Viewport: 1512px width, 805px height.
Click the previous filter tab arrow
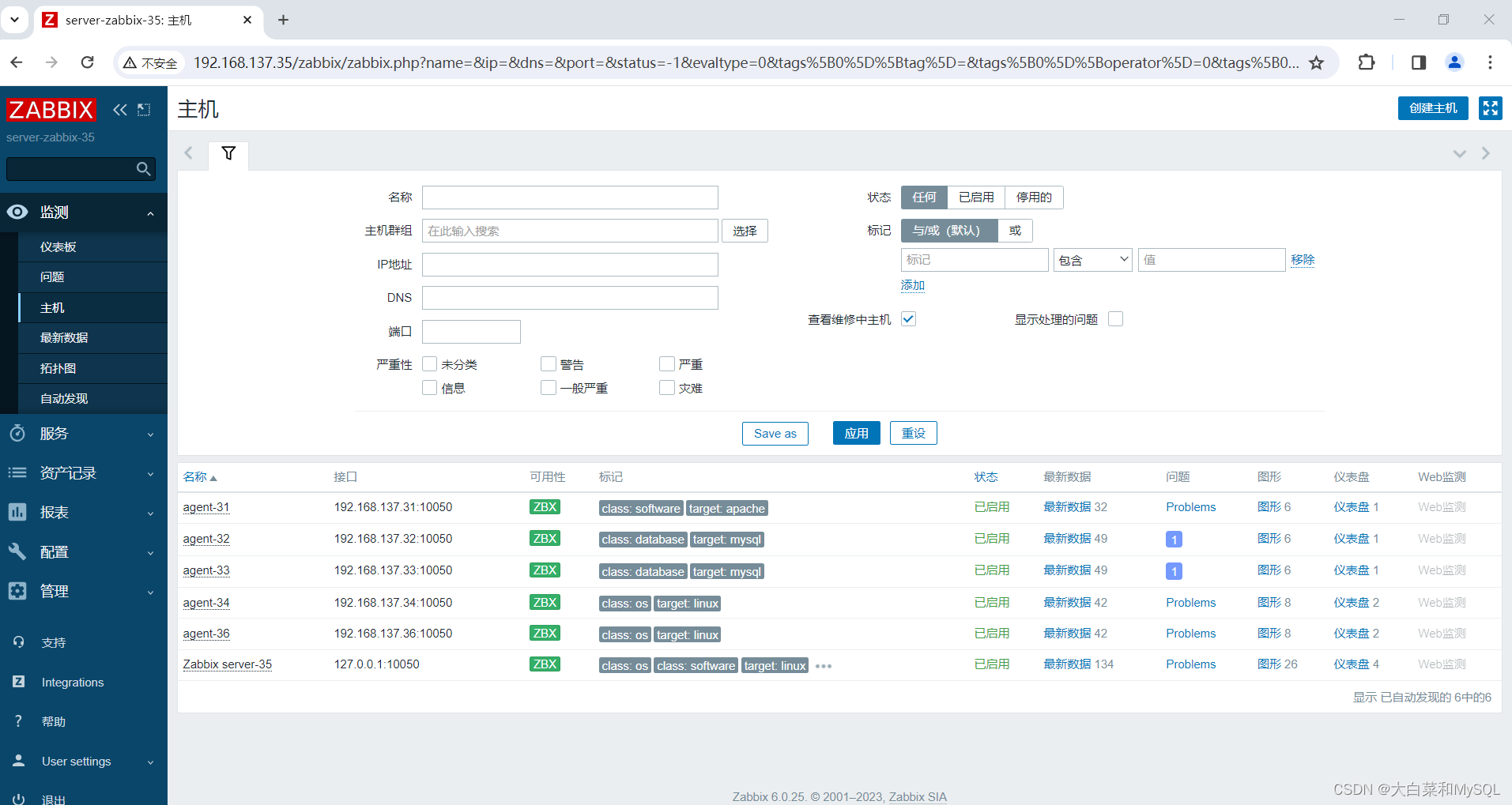click(188, 153)
